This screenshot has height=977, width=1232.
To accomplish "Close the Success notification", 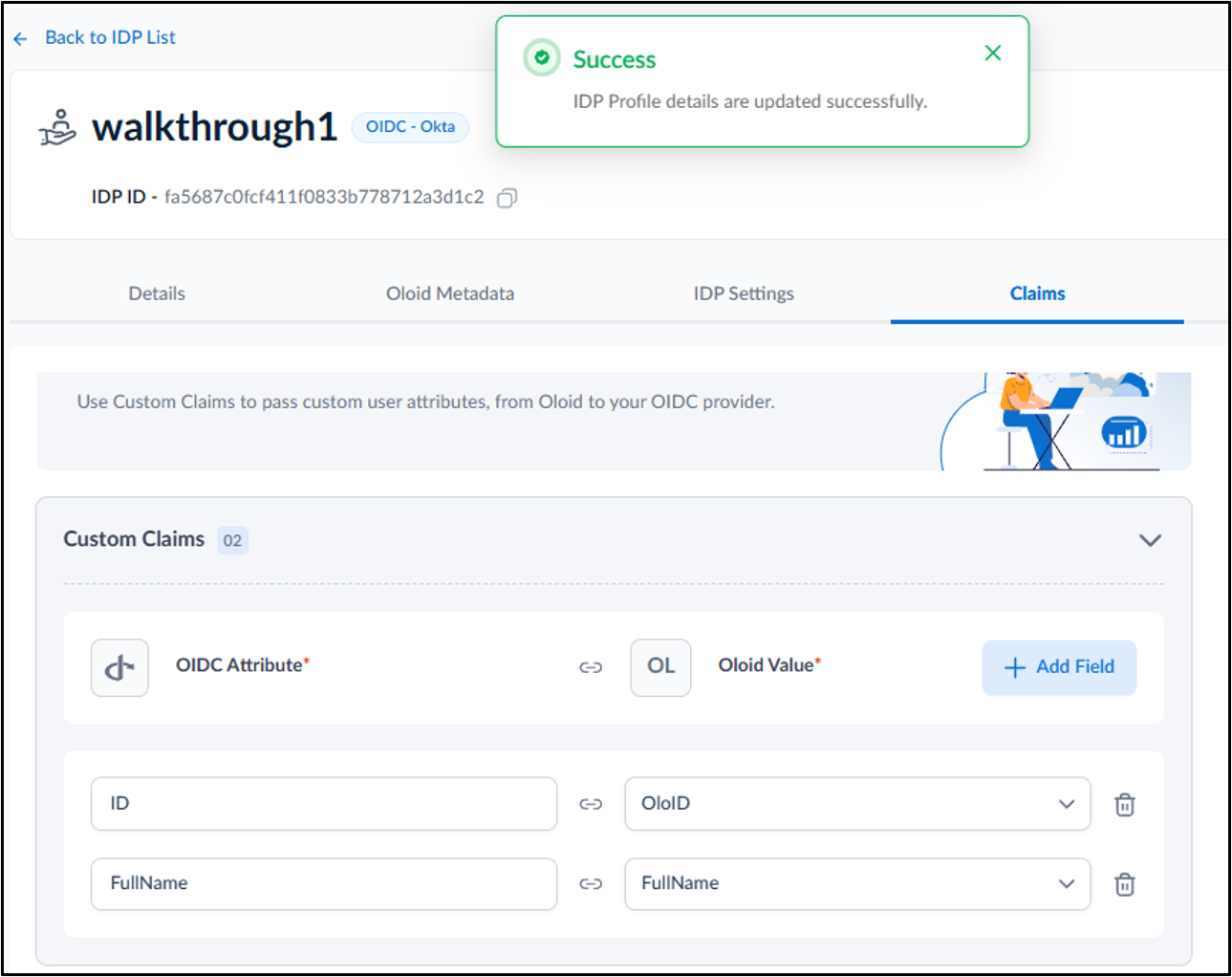I will click(x=993, y=54).
